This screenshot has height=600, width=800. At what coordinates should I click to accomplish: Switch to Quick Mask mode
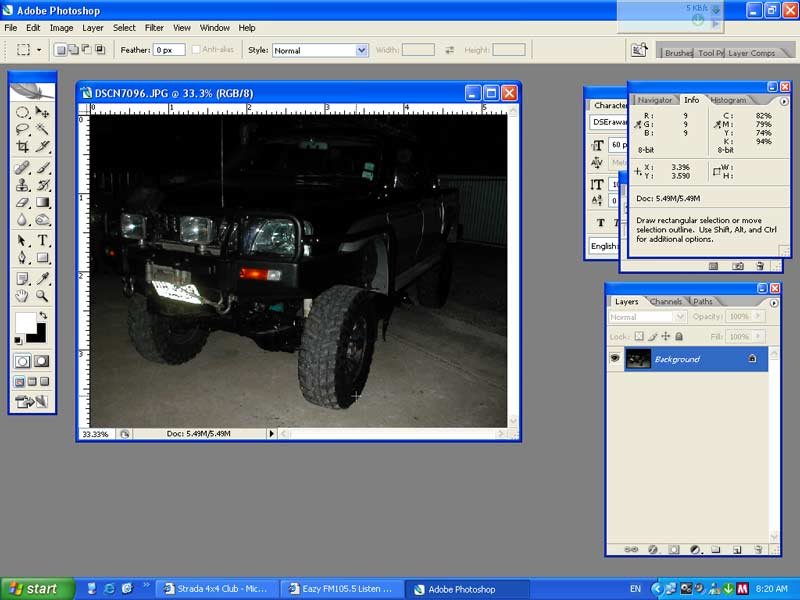(42, 361)
